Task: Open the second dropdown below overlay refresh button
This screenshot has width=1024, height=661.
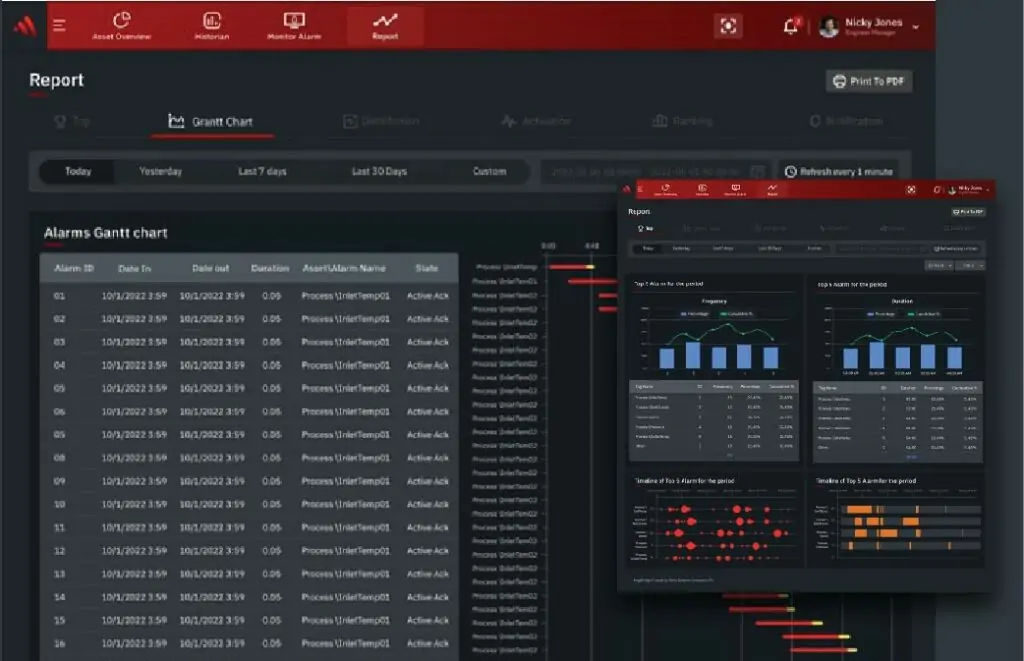Action: (972, 265)
